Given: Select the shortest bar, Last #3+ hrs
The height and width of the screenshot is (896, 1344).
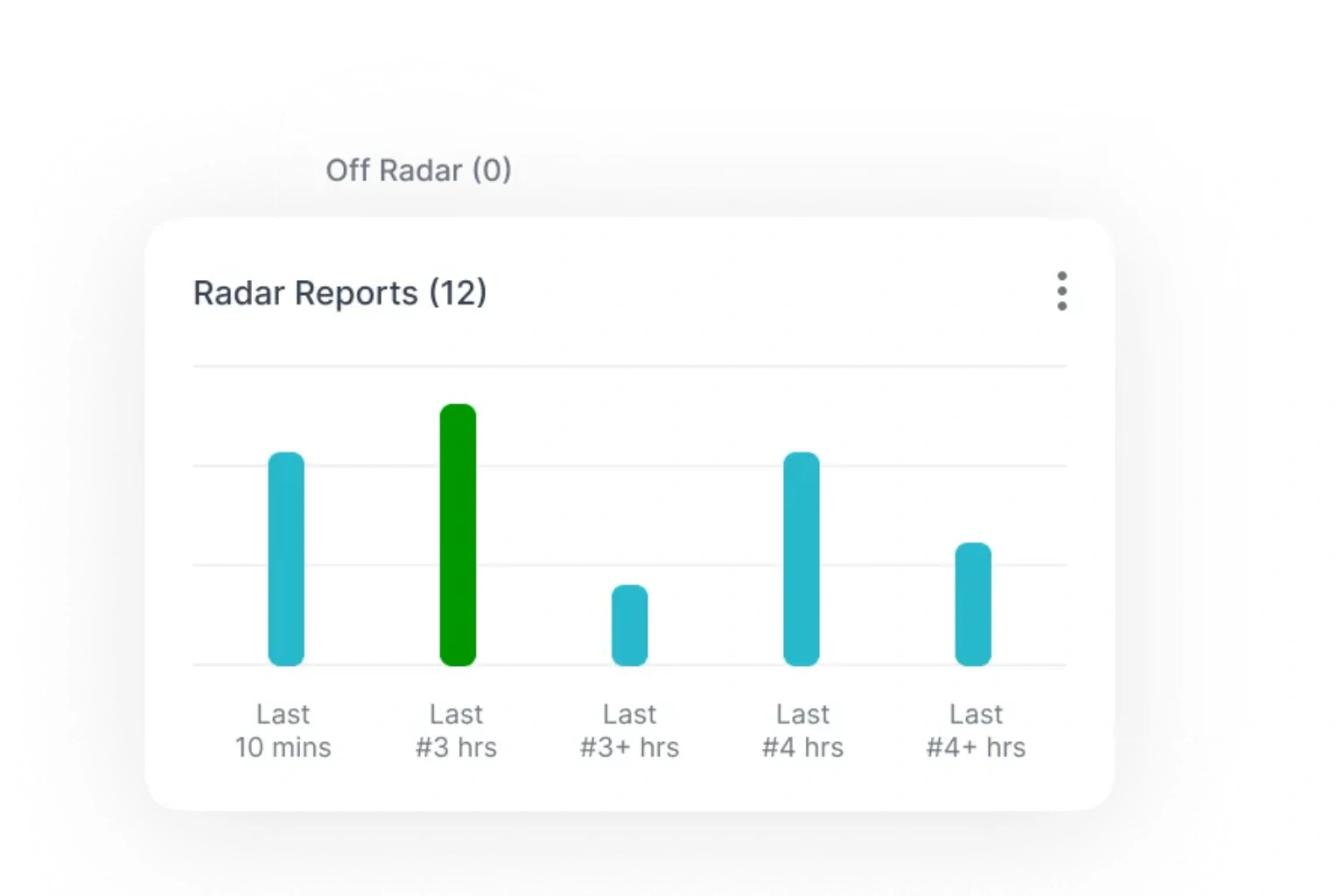Looking at the screenshot, I should tap(629, 626).
